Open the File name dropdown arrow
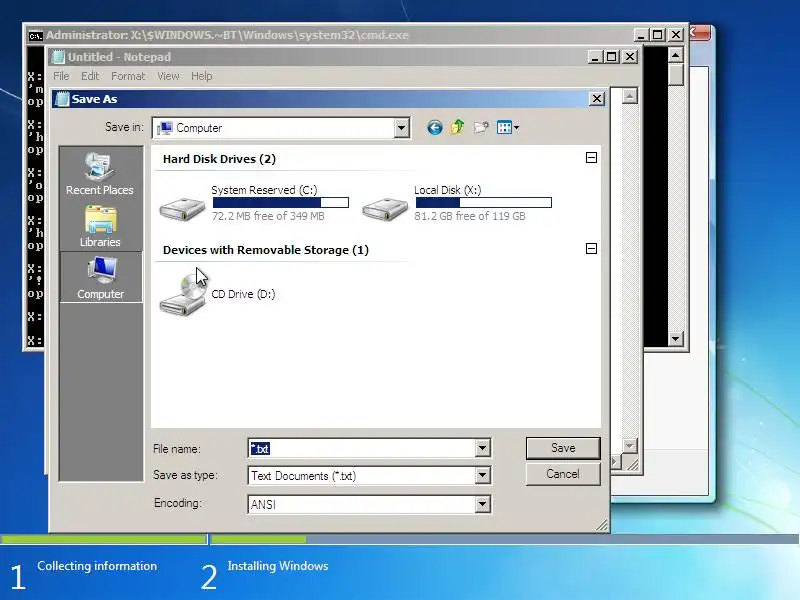800x600 pixels. click(x=482, y=448)
